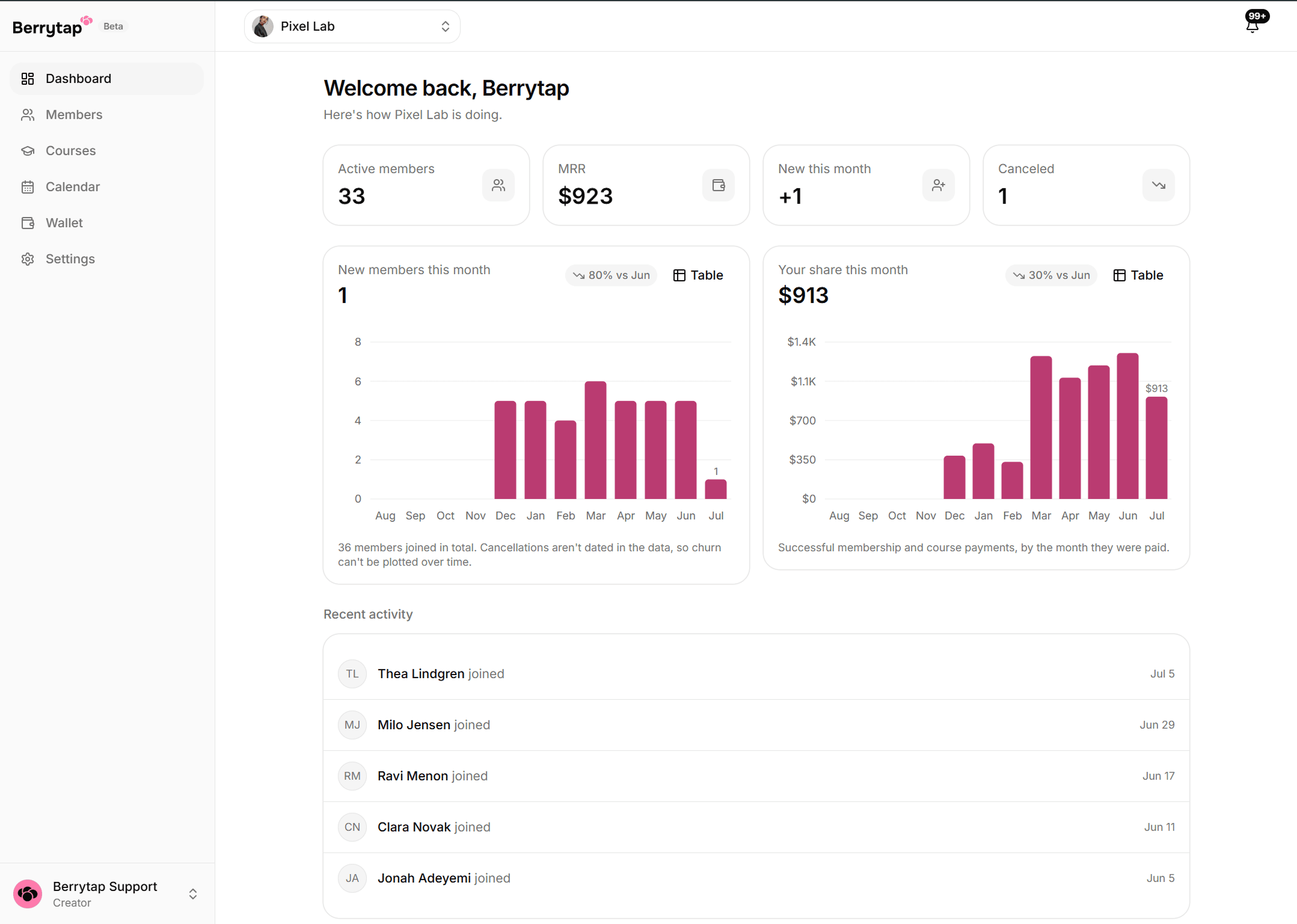1297x924 pixels.
Task: Click the Courses graduation cap icon
Action: point(28,151)
